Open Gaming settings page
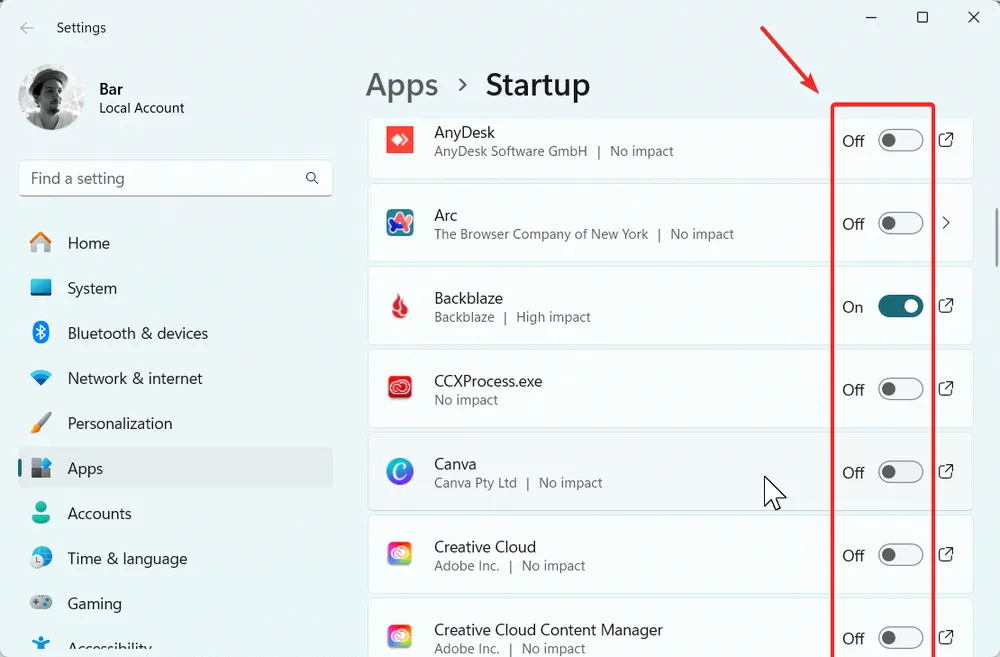Image resolution: width=1000 pixels, height=657 pixels. coord(175,603)
